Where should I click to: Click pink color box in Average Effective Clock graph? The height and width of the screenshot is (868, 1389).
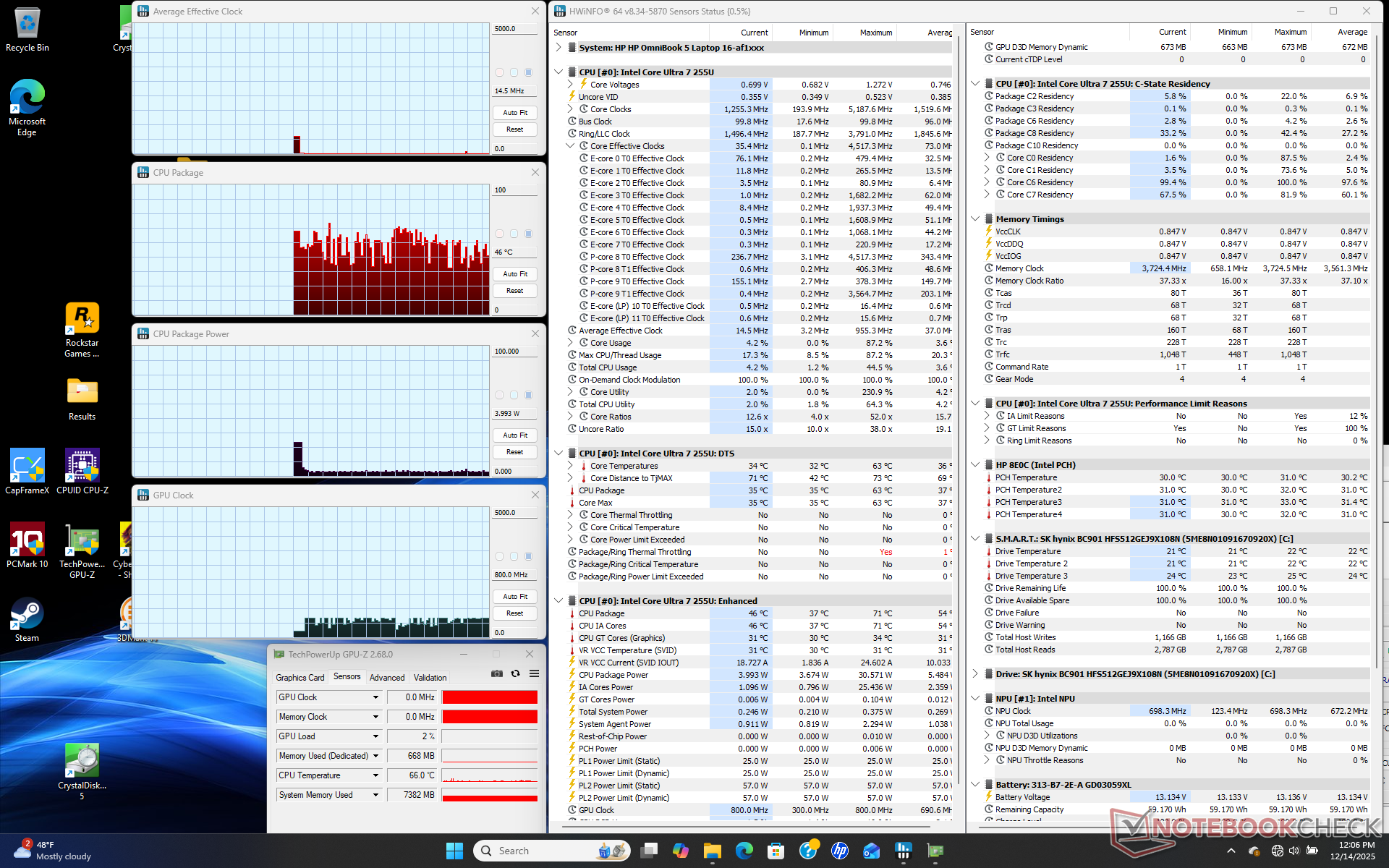coord(499,72)
